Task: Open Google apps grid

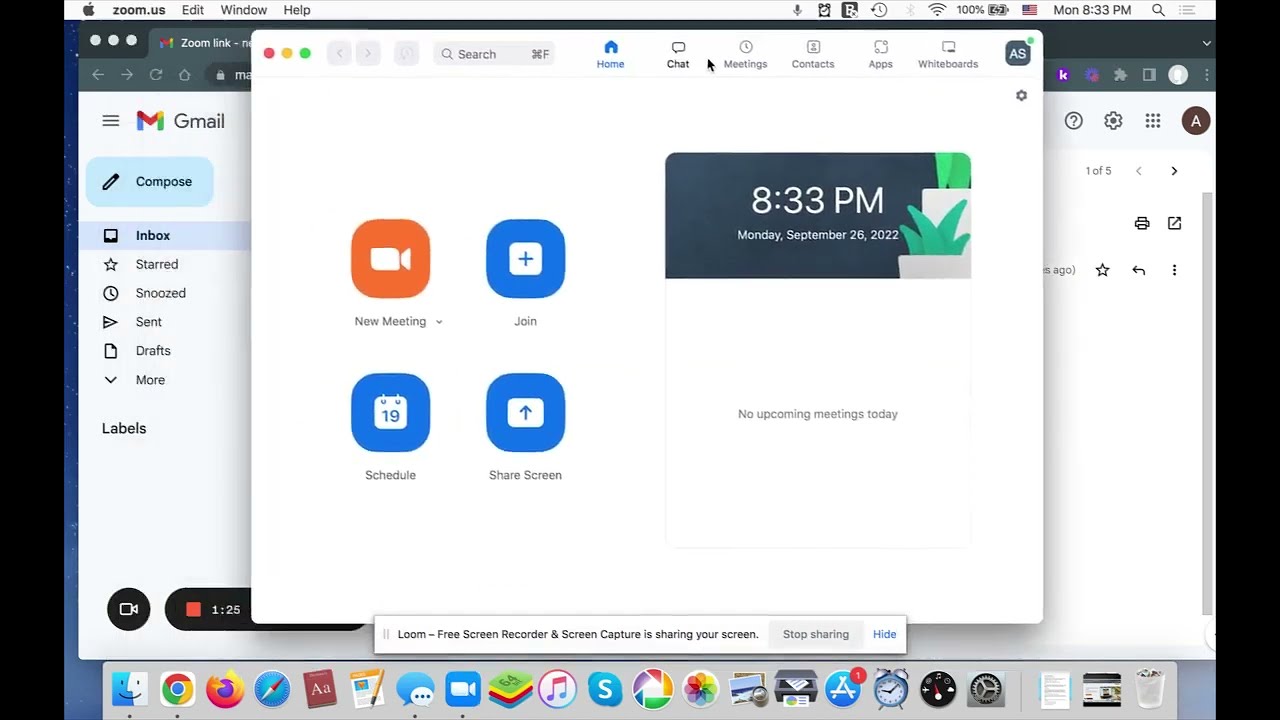Action: point(1153,121)
